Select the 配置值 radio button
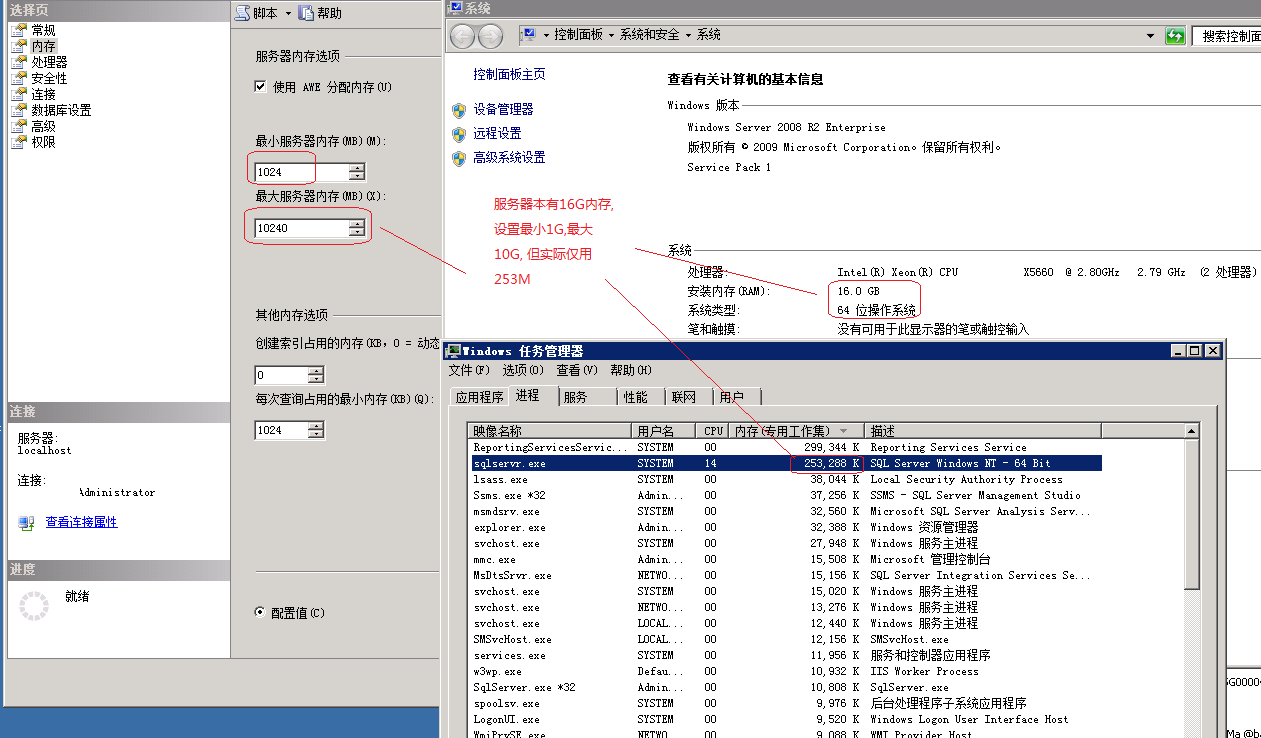The image size is (1261, 738). [261, 613]
